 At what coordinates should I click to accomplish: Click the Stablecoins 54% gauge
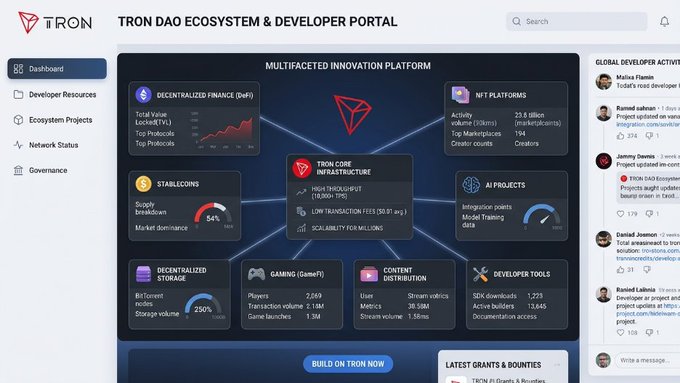click(x=213, y=215)
